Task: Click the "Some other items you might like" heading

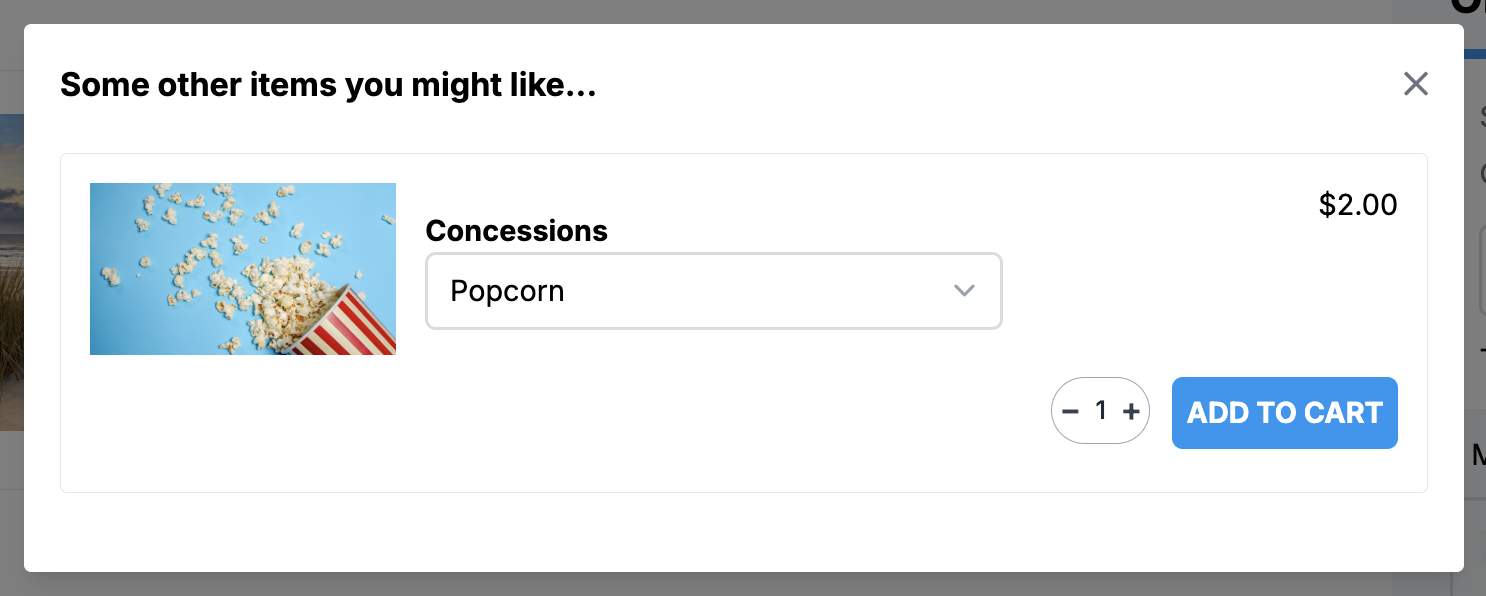Action: 328,85
